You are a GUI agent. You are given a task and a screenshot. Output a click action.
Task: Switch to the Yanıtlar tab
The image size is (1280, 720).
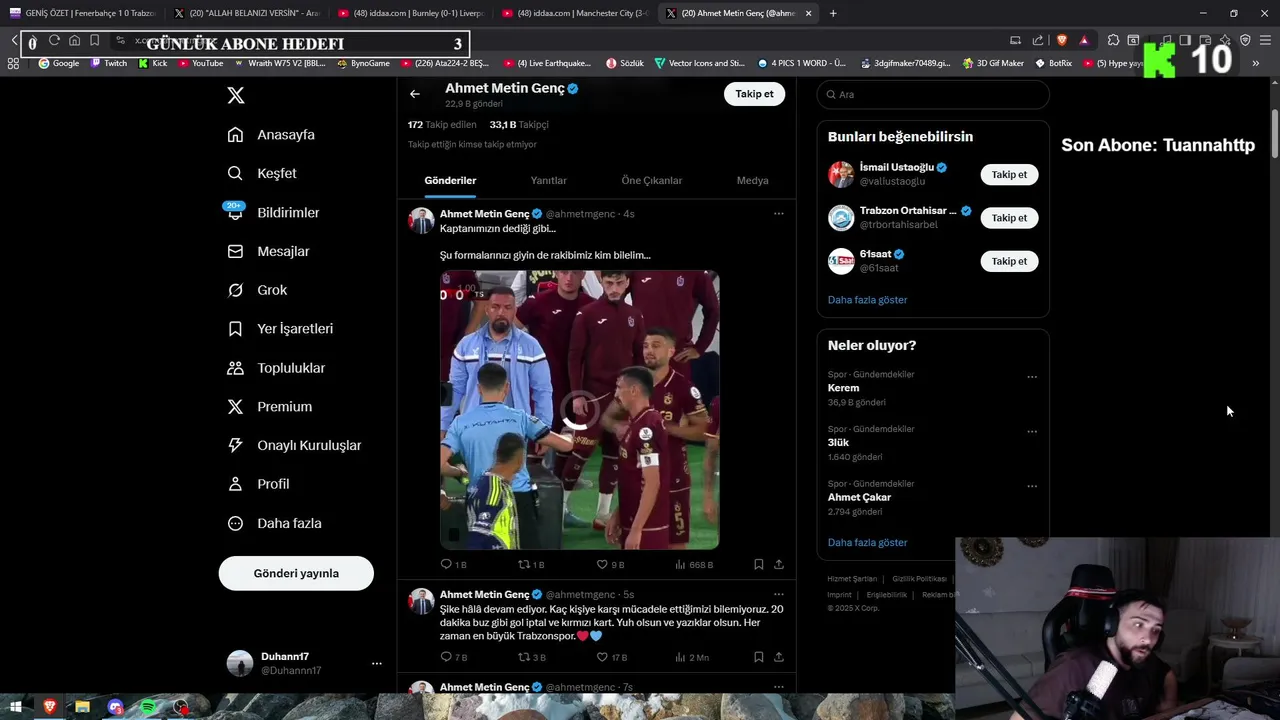pos(548,181)
